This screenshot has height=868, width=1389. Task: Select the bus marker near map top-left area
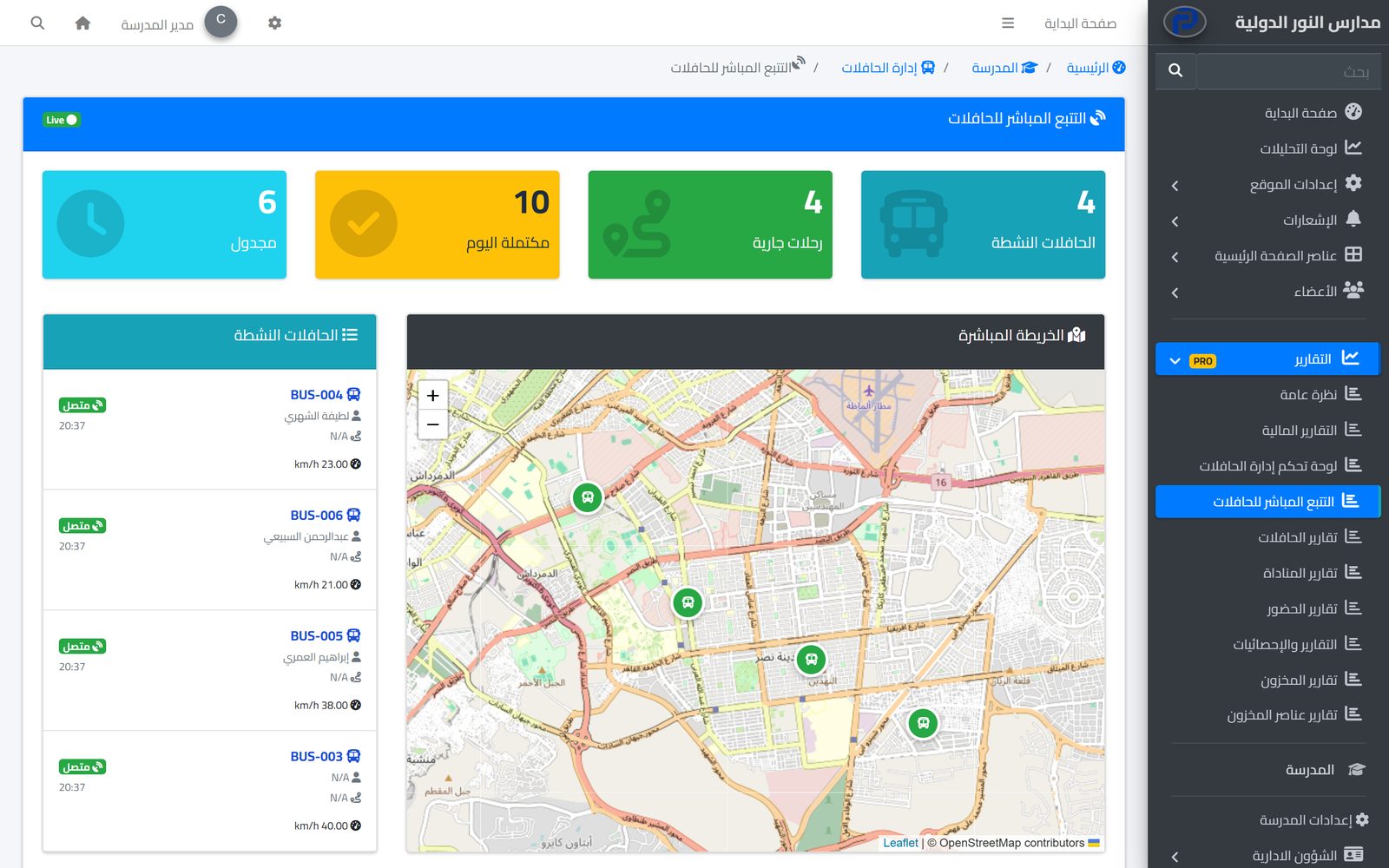click(588, 498)
